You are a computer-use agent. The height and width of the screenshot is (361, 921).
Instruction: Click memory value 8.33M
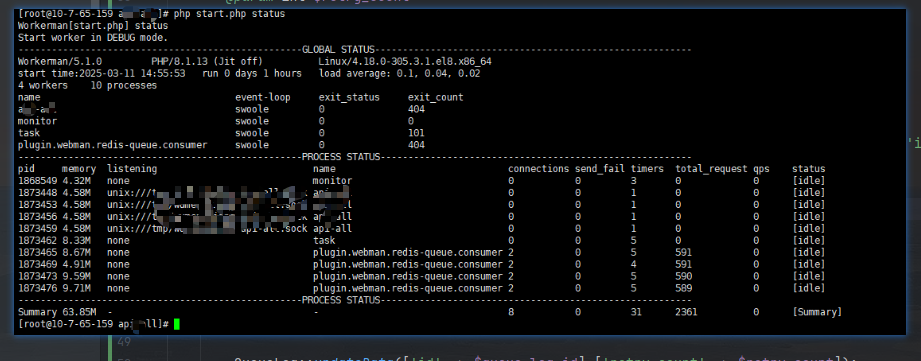(76, 241)
